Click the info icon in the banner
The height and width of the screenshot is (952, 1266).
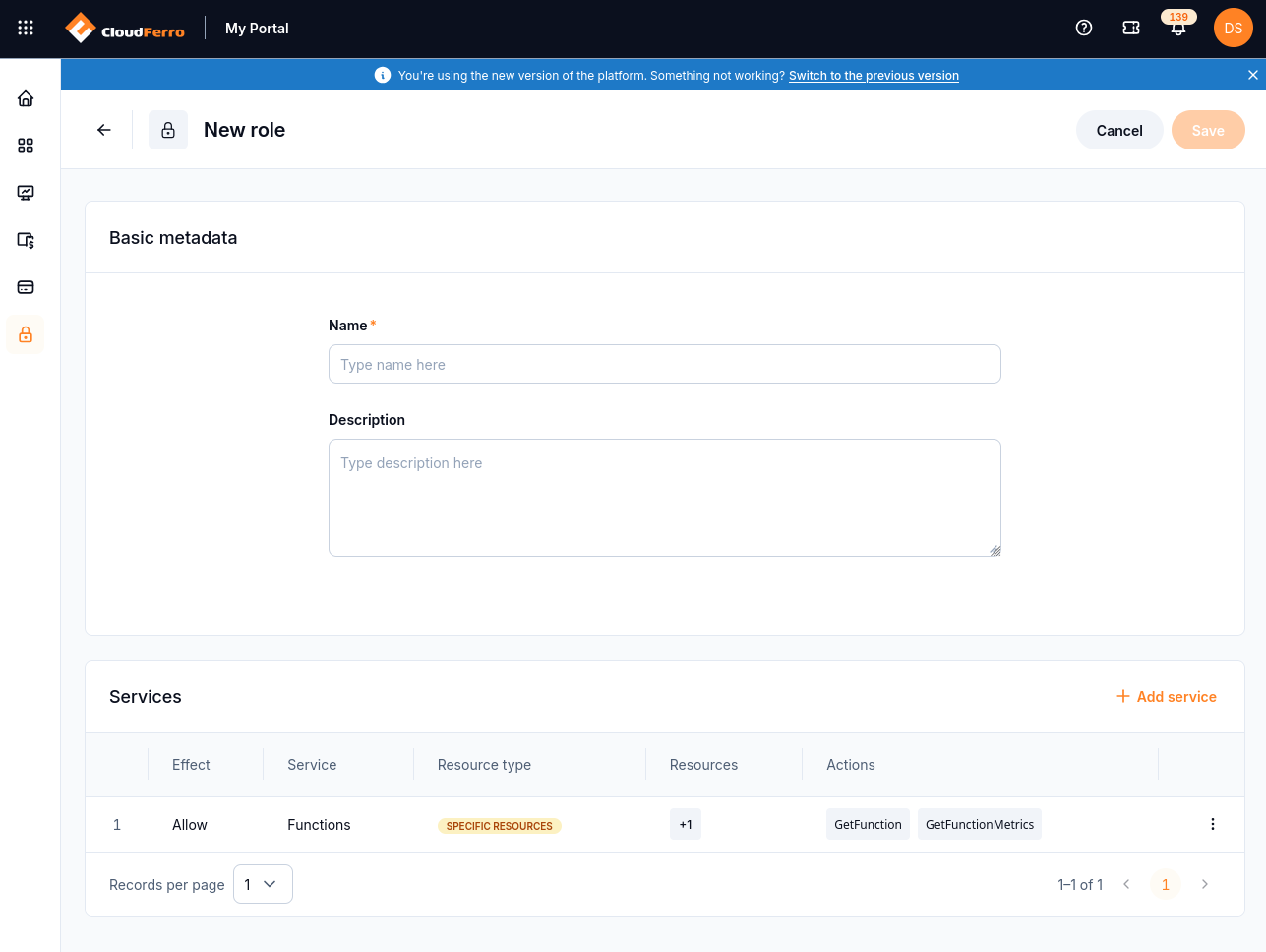[383, 75]
